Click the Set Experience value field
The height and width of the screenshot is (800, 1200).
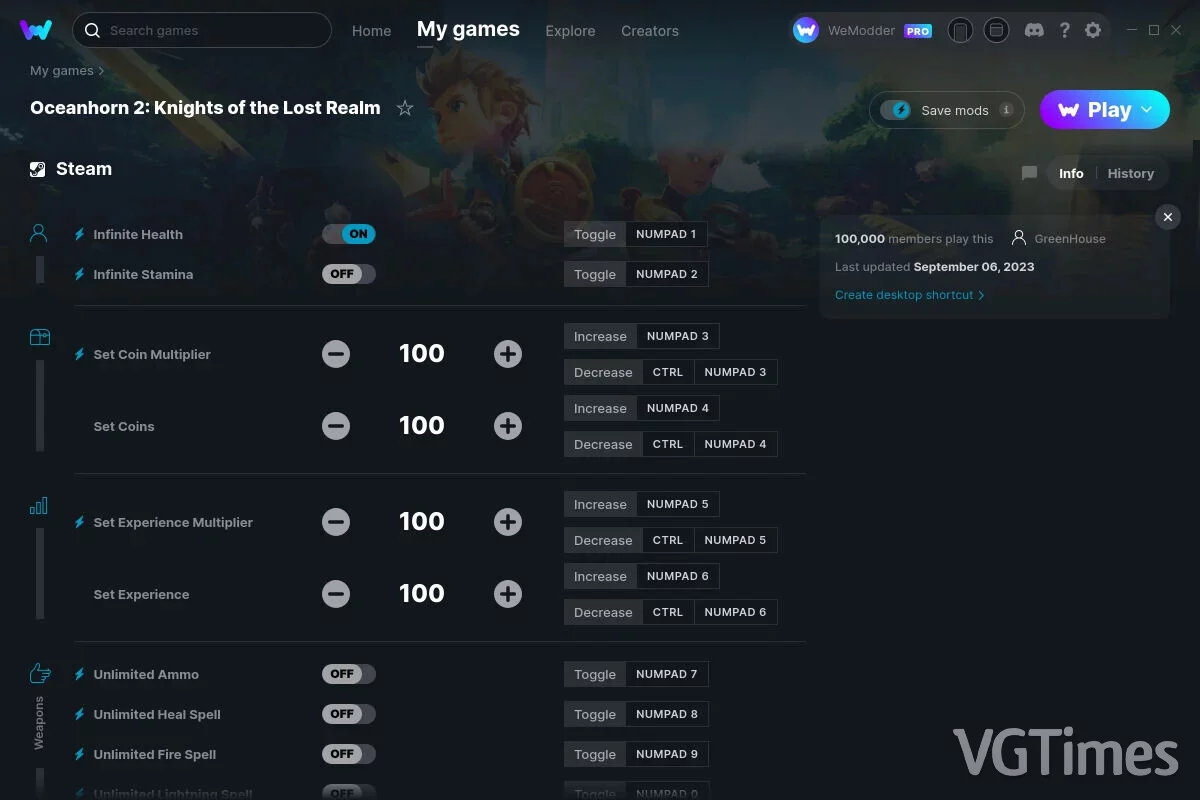click(422, 594)
